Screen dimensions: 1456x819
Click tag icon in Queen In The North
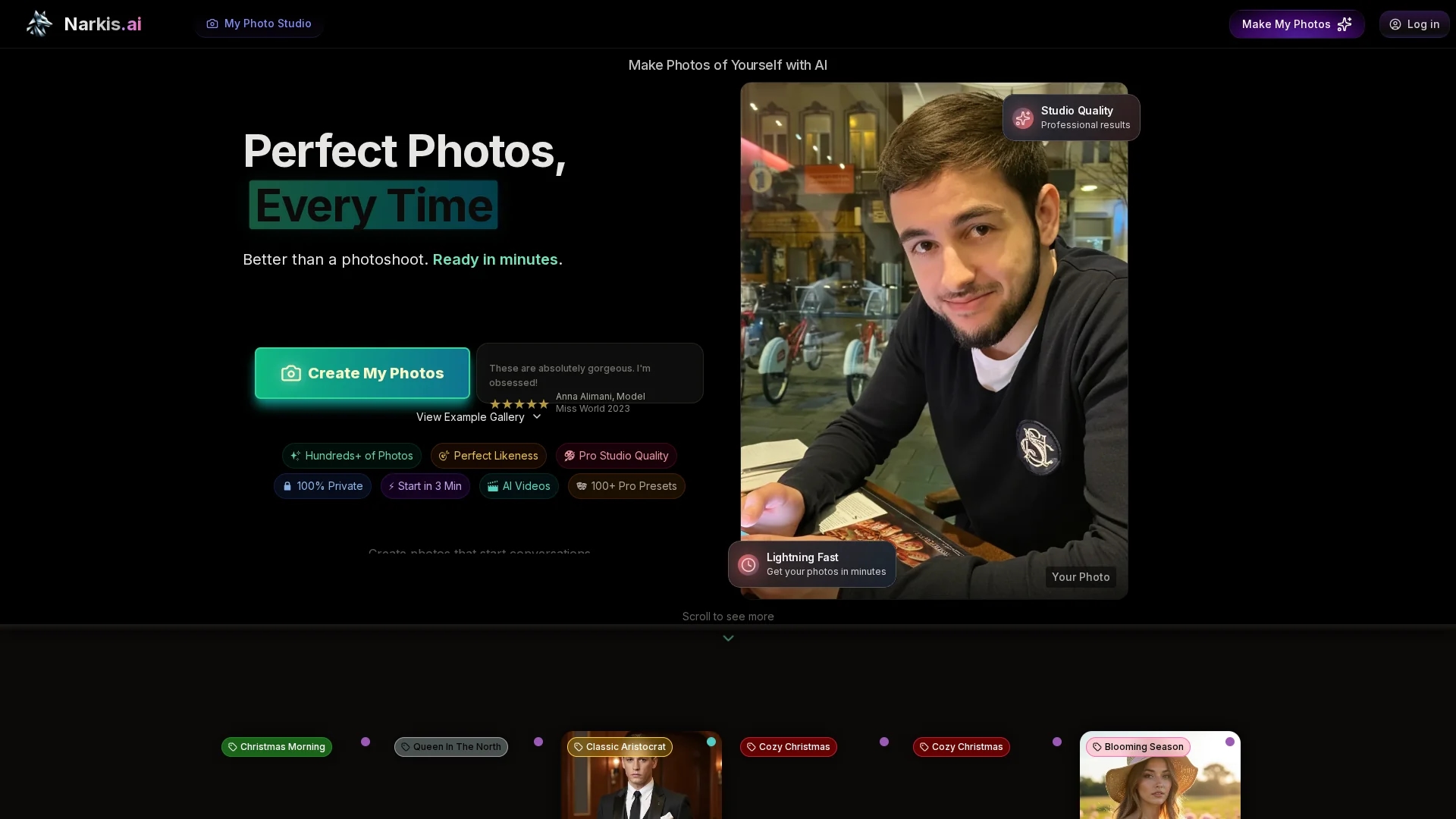(x=406, y=747)
